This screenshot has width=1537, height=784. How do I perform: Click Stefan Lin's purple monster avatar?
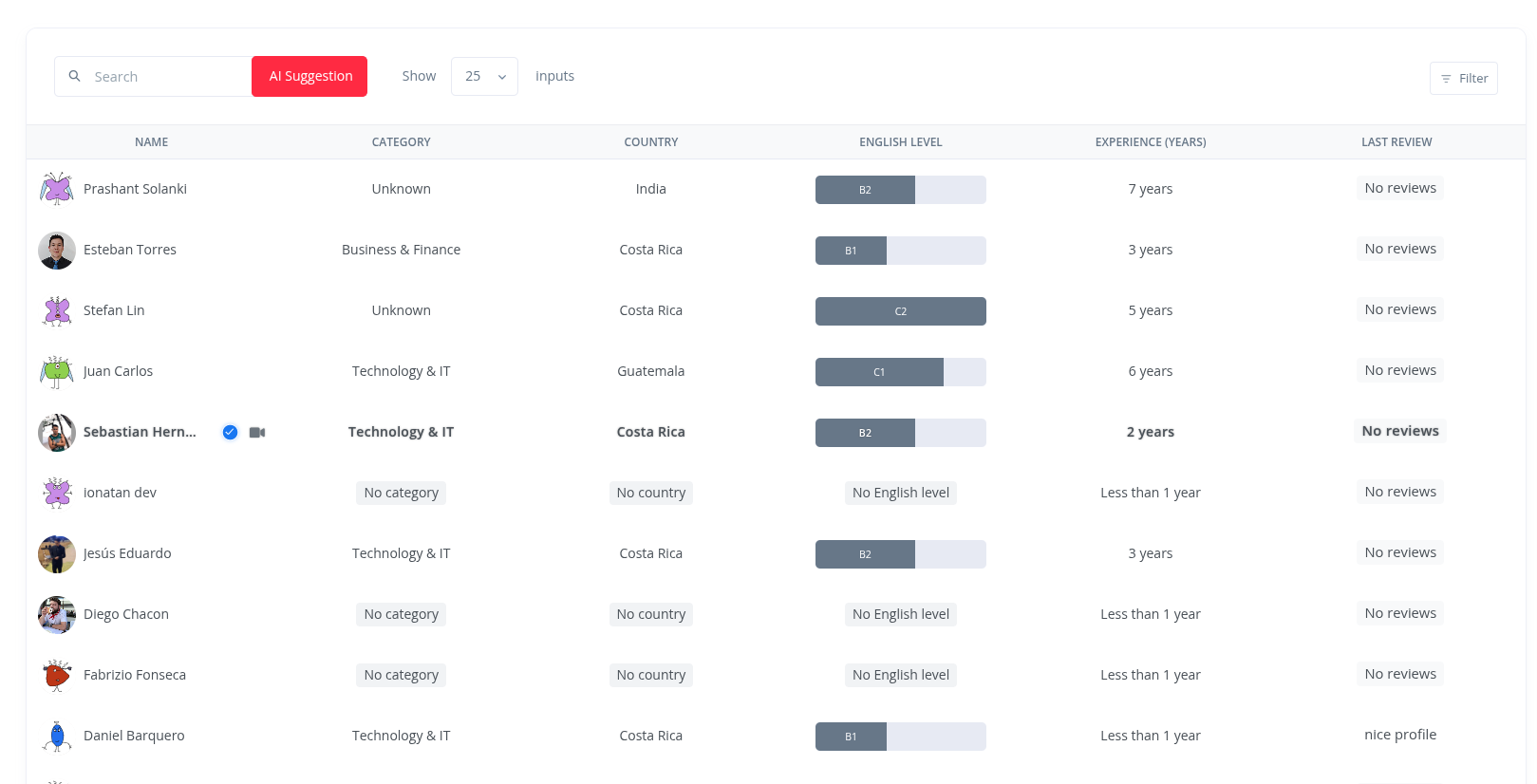click(57, 310)
